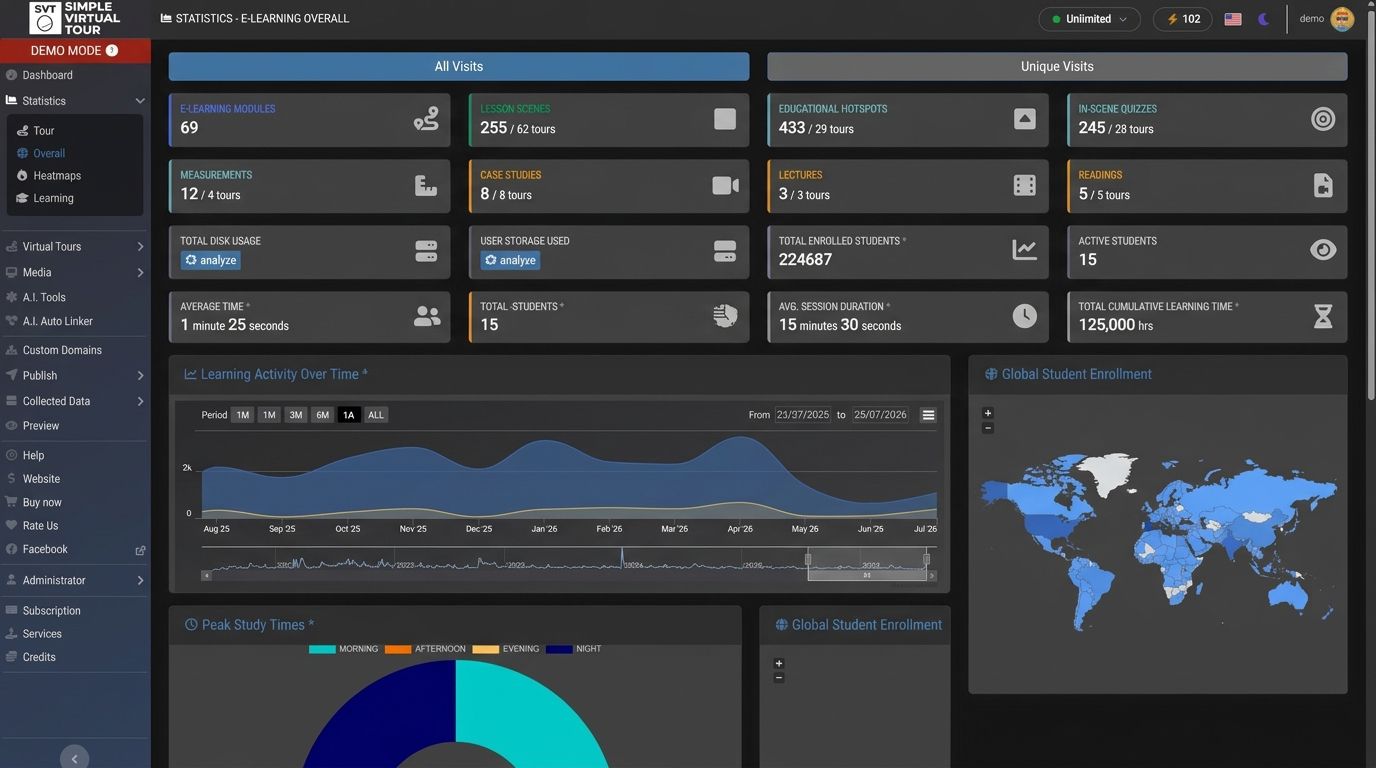The width and height of the screenshot is (1376, 768).
Task: Toggle the MORNING series in Peak Study Times legend
Action: 344,649
